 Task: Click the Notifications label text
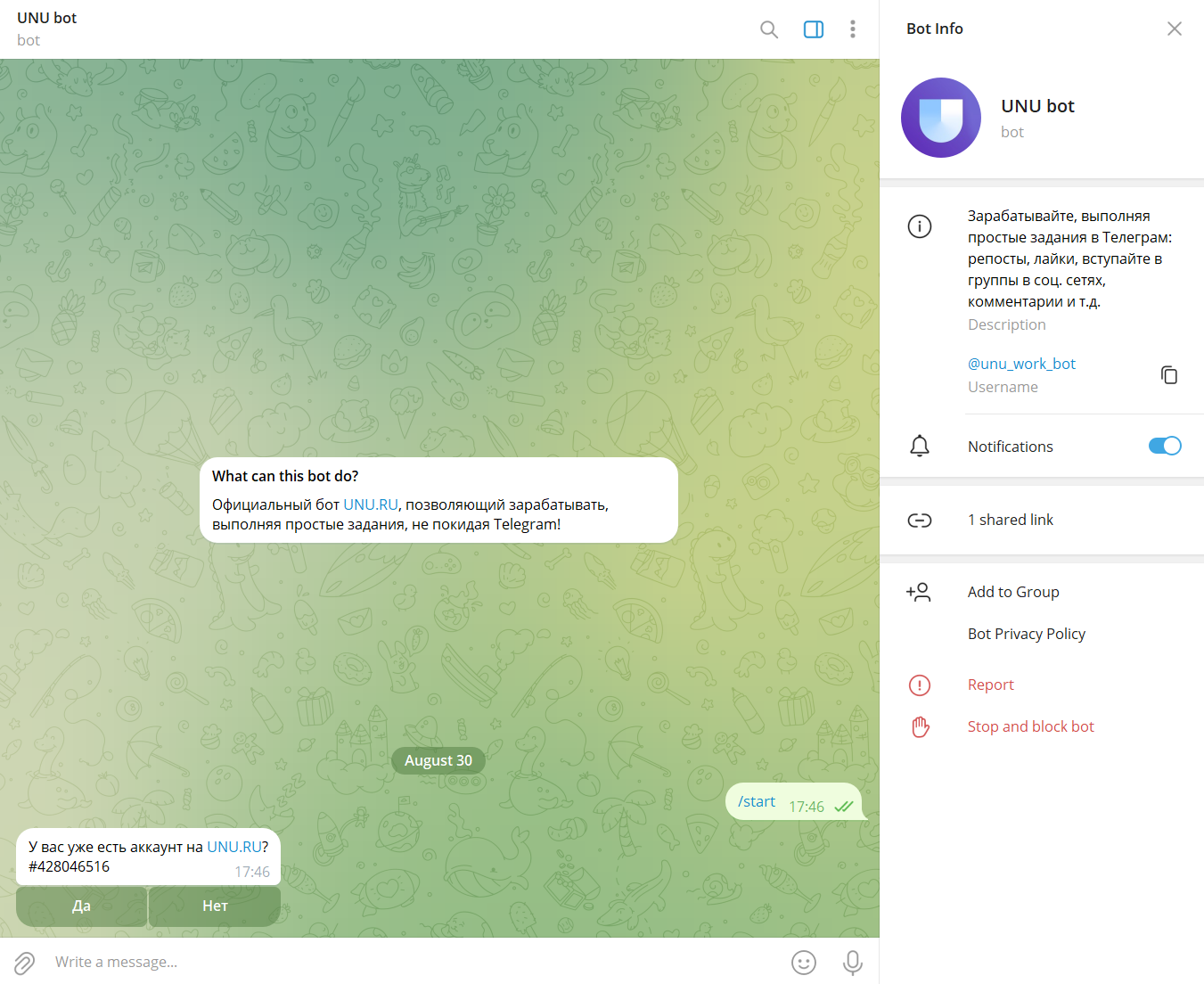pos(1011,447)
